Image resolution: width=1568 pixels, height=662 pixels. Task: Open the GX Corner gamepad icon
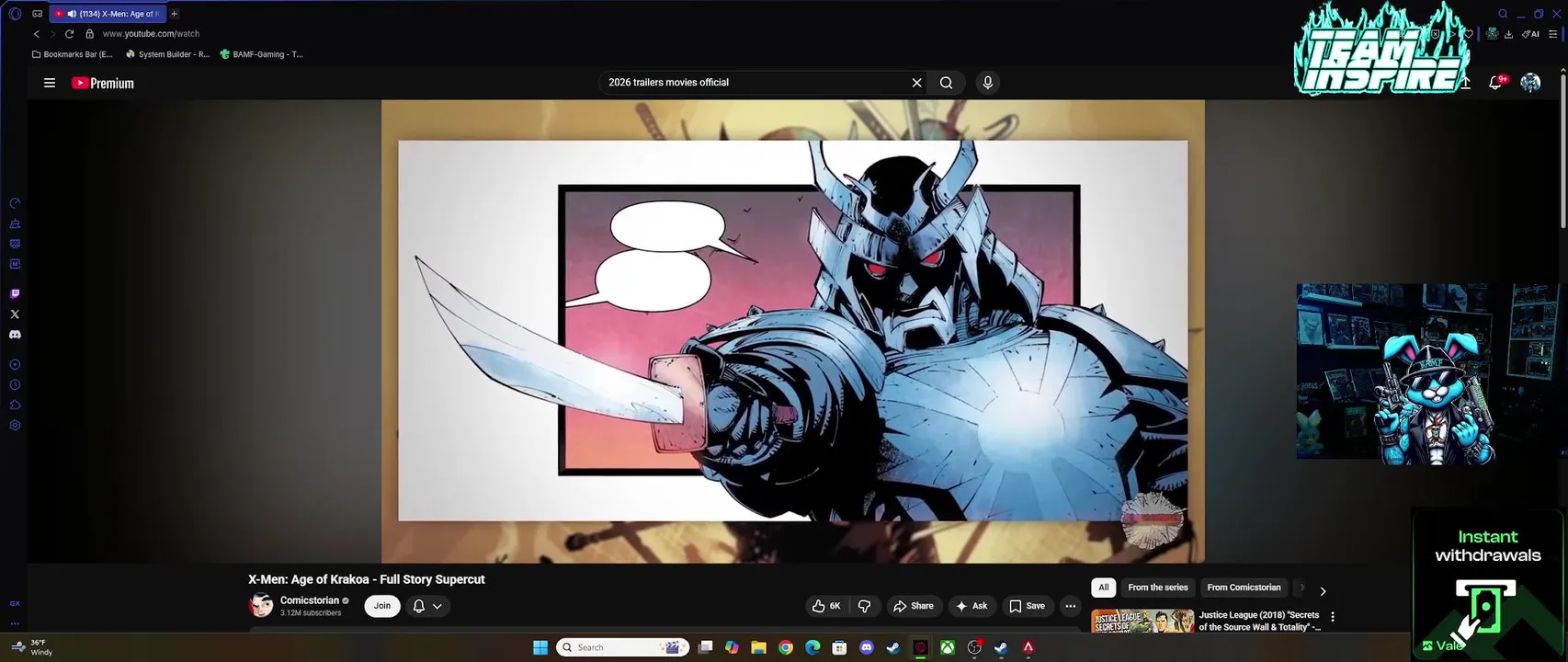(37, 14)
